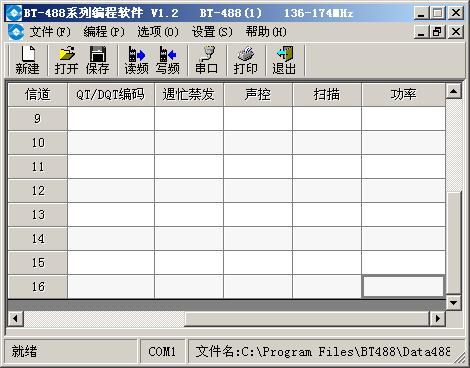Select channel row header 14
Screen dimensions: 470x368
[38, 239]
